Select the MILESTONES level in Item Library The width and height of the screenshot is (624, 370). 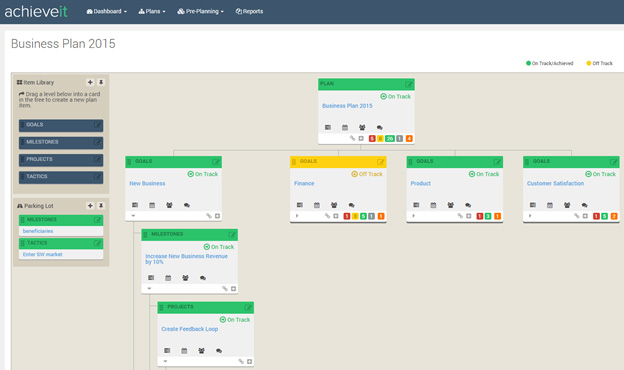pyautogui.click(x=61, y=142)
